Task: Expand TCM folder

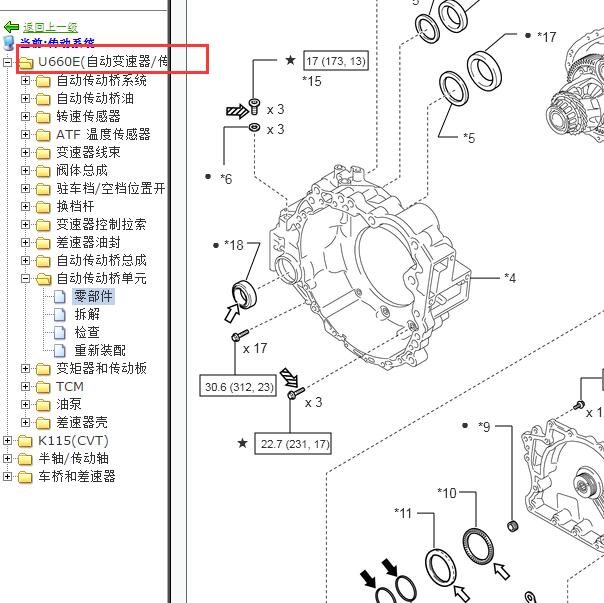Action: click(x=25, y=386)
